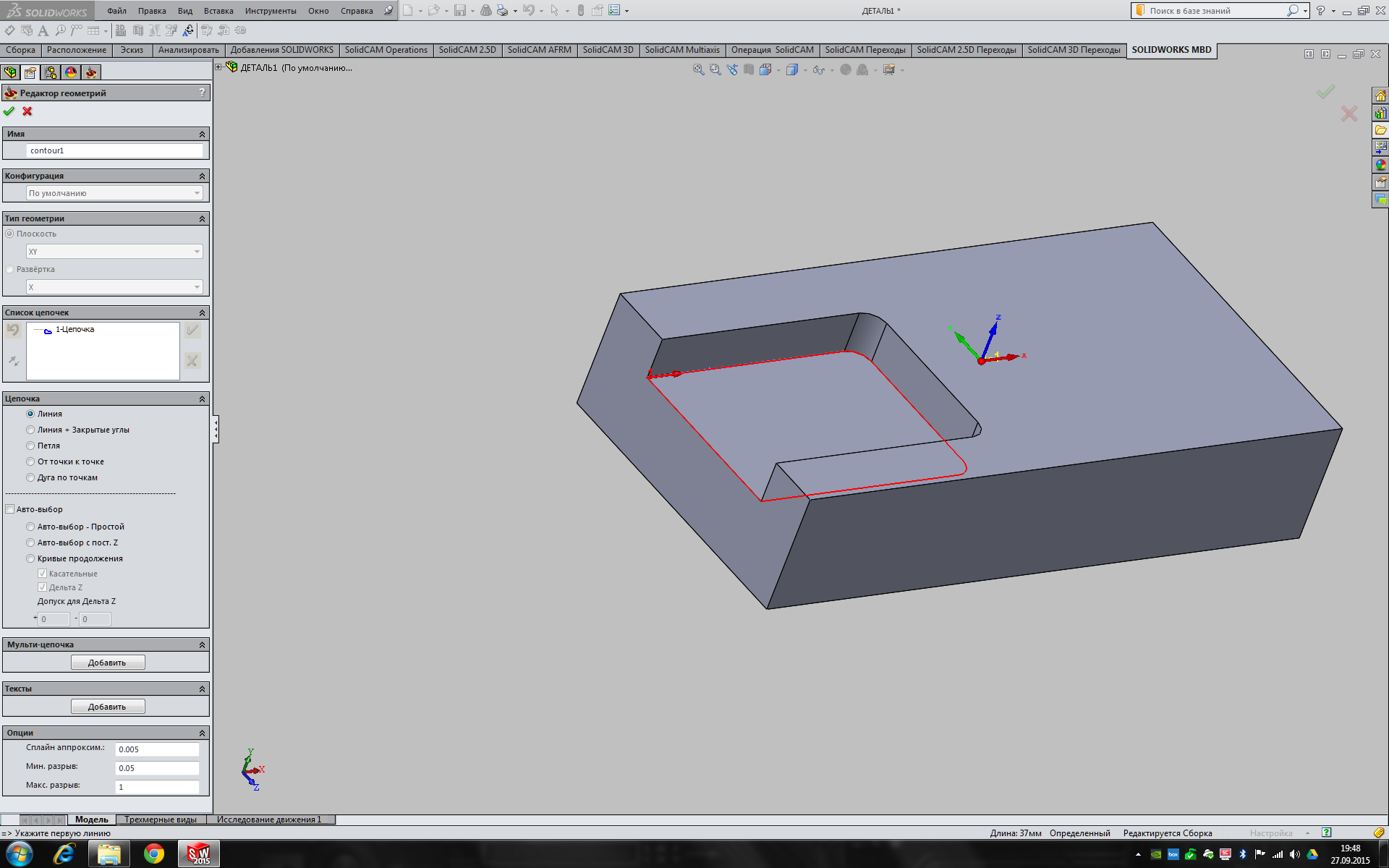The height and width of the screenshot is (868, 1389).
Task: Open the Инструменты menu
Action: click(270, 11)
